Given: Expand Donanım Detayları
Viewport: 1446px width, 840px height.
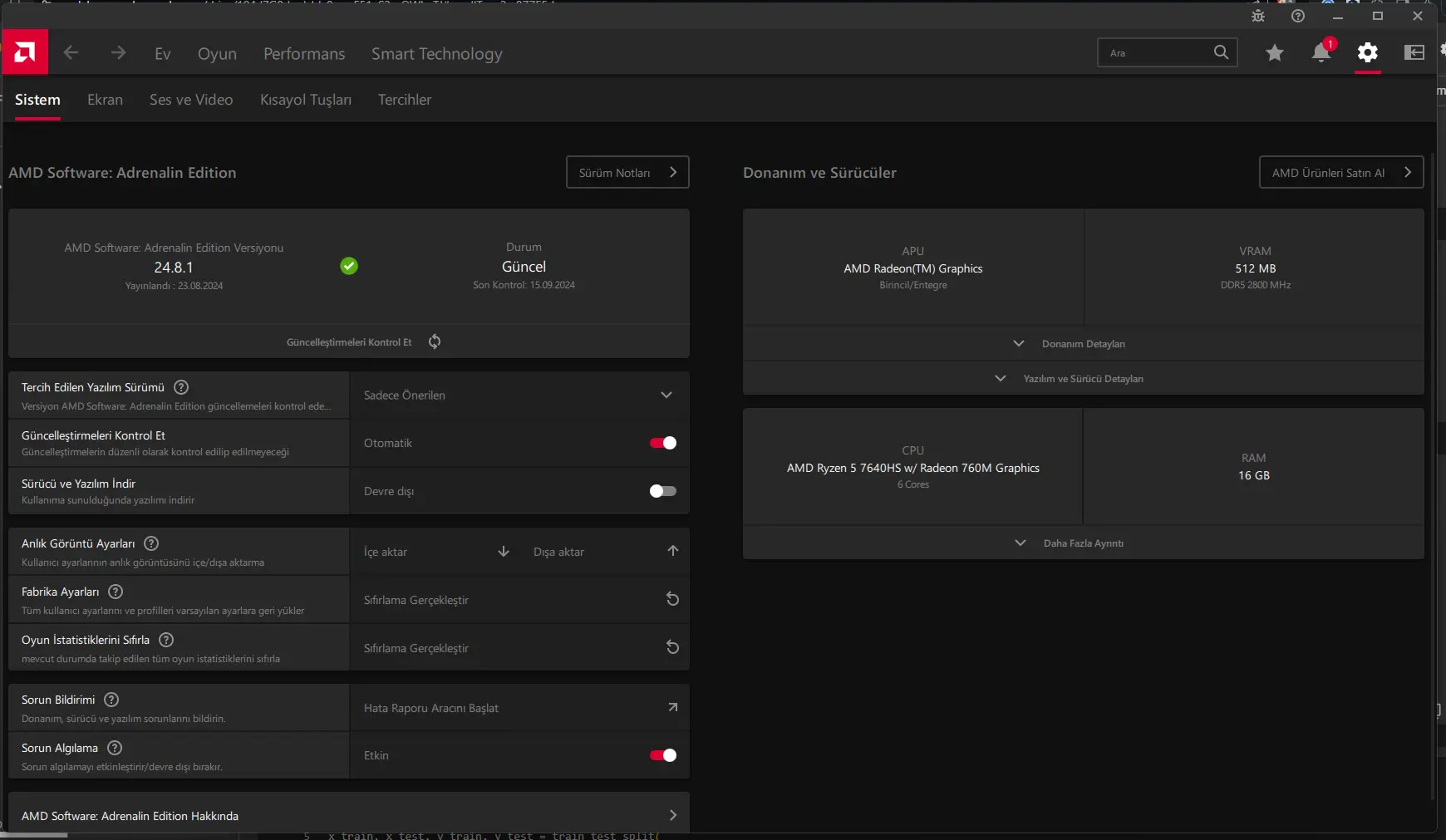Looking at the screenshot, I should pyautogui.click(x=1083, y=343).
